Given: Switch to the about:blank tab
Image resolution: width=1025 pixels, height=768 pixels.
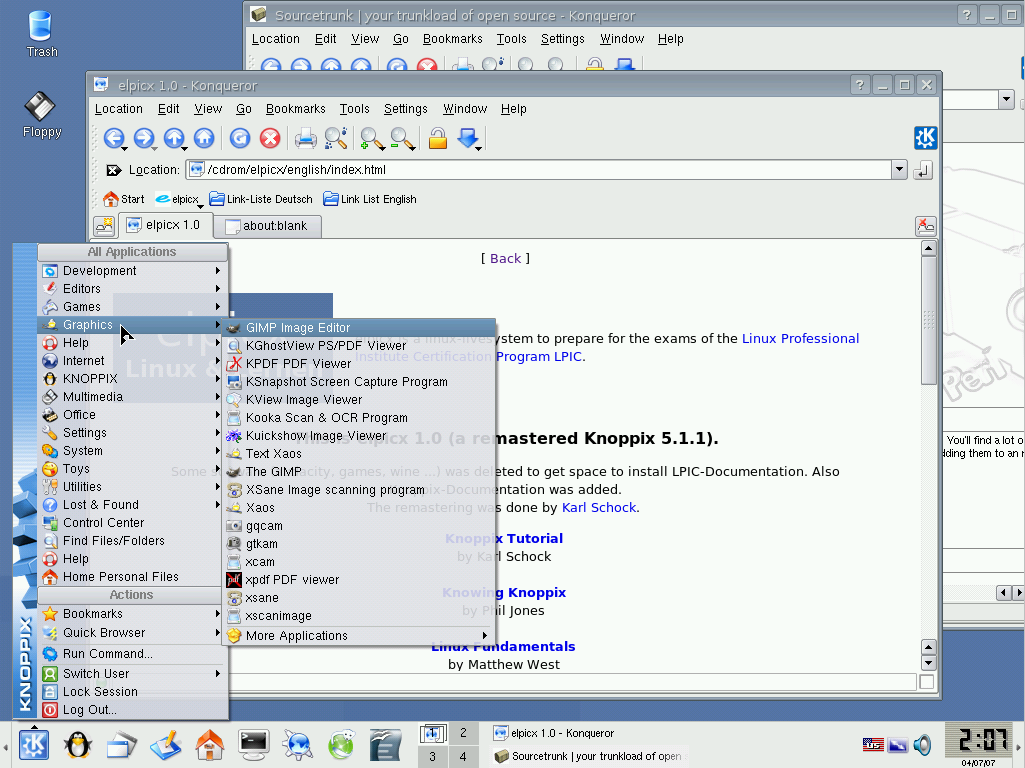Looking at the screenshot, I should point(267,225).
